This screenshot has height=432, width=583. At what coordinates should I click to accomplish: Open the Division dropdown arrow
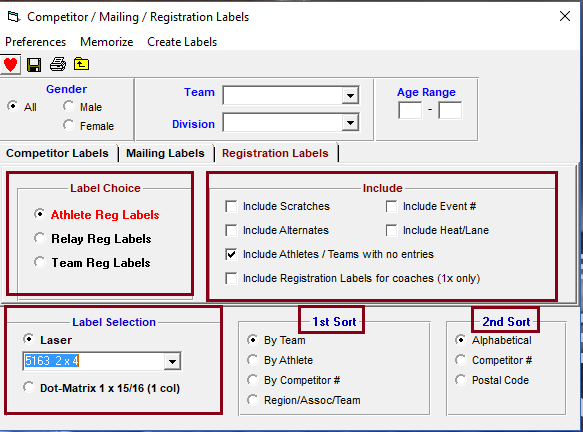click(x=350, y=123)
